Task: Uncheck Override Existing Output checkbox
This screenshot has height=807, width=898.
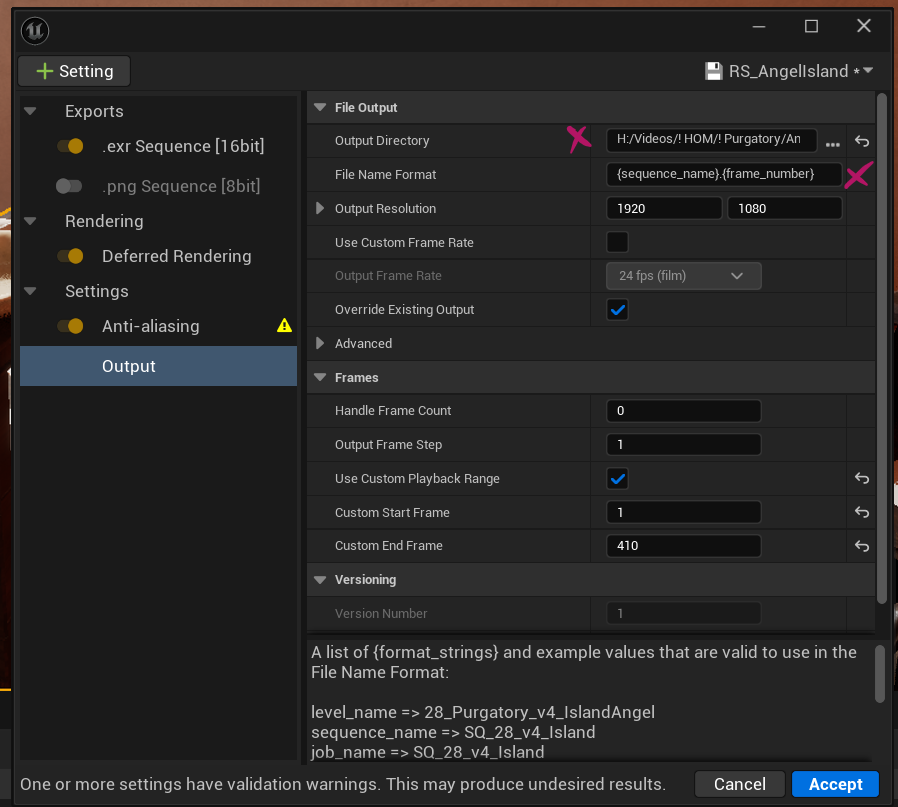Action: [x=617, y=310]
